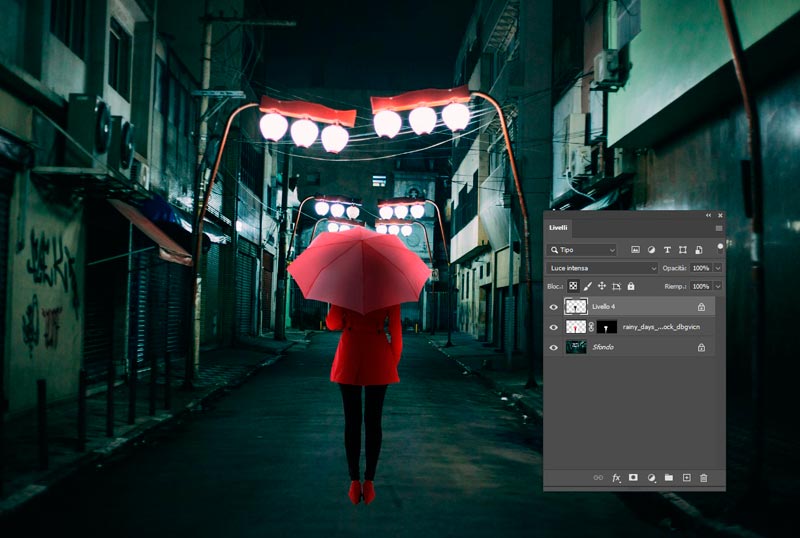The image size is (800, 538).
Task: Click the Sfondo layer name
Action: 603,348
